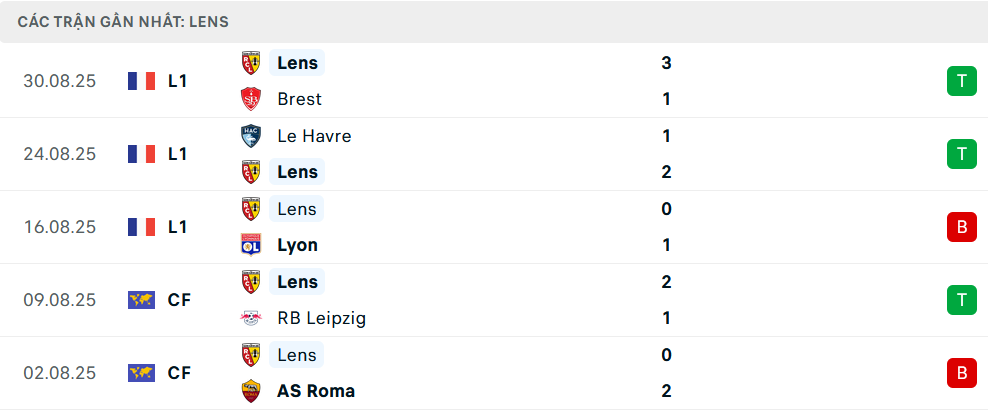Open the AS Roma team page
Viewport: 988px width, 410px height.
316,391
